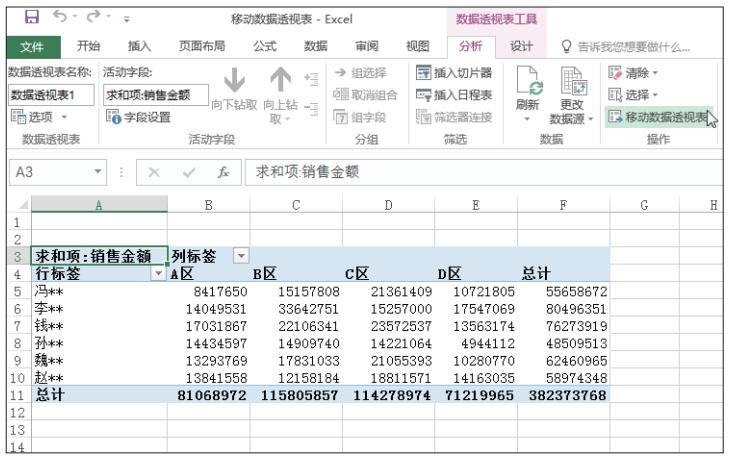Switch to the 页面布局 ribbon tab

coord(202,46)
